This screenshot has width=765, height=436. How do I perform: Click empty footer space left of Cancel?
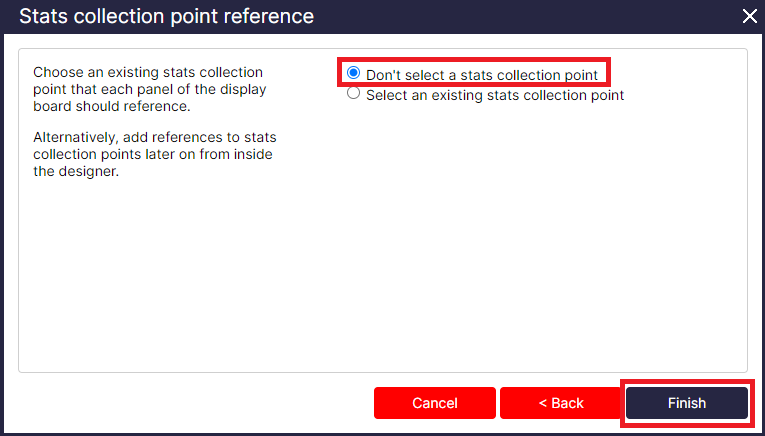(190, 403)
